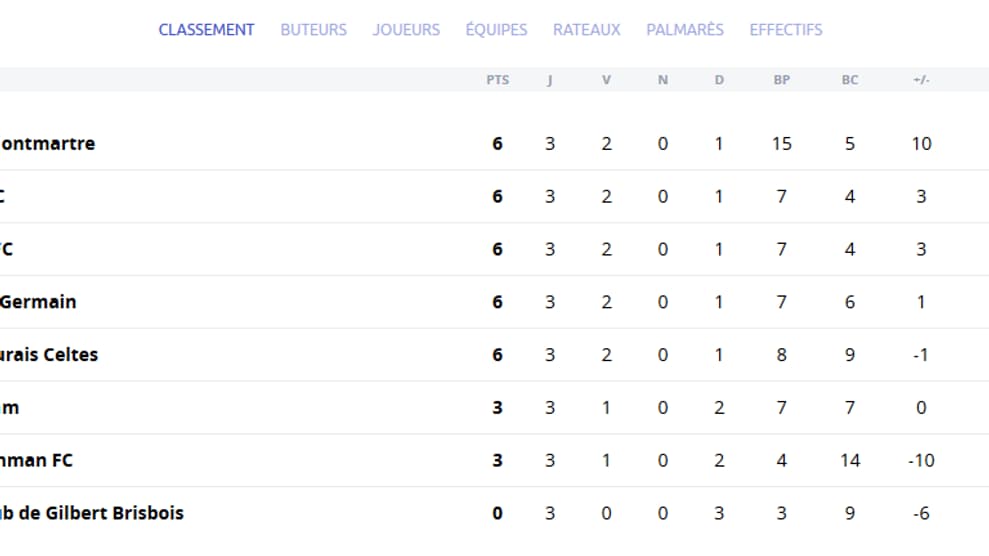View the EFFECTIFS tab
The width and height of the screenshot is (989, 556).
coord(786,30)
